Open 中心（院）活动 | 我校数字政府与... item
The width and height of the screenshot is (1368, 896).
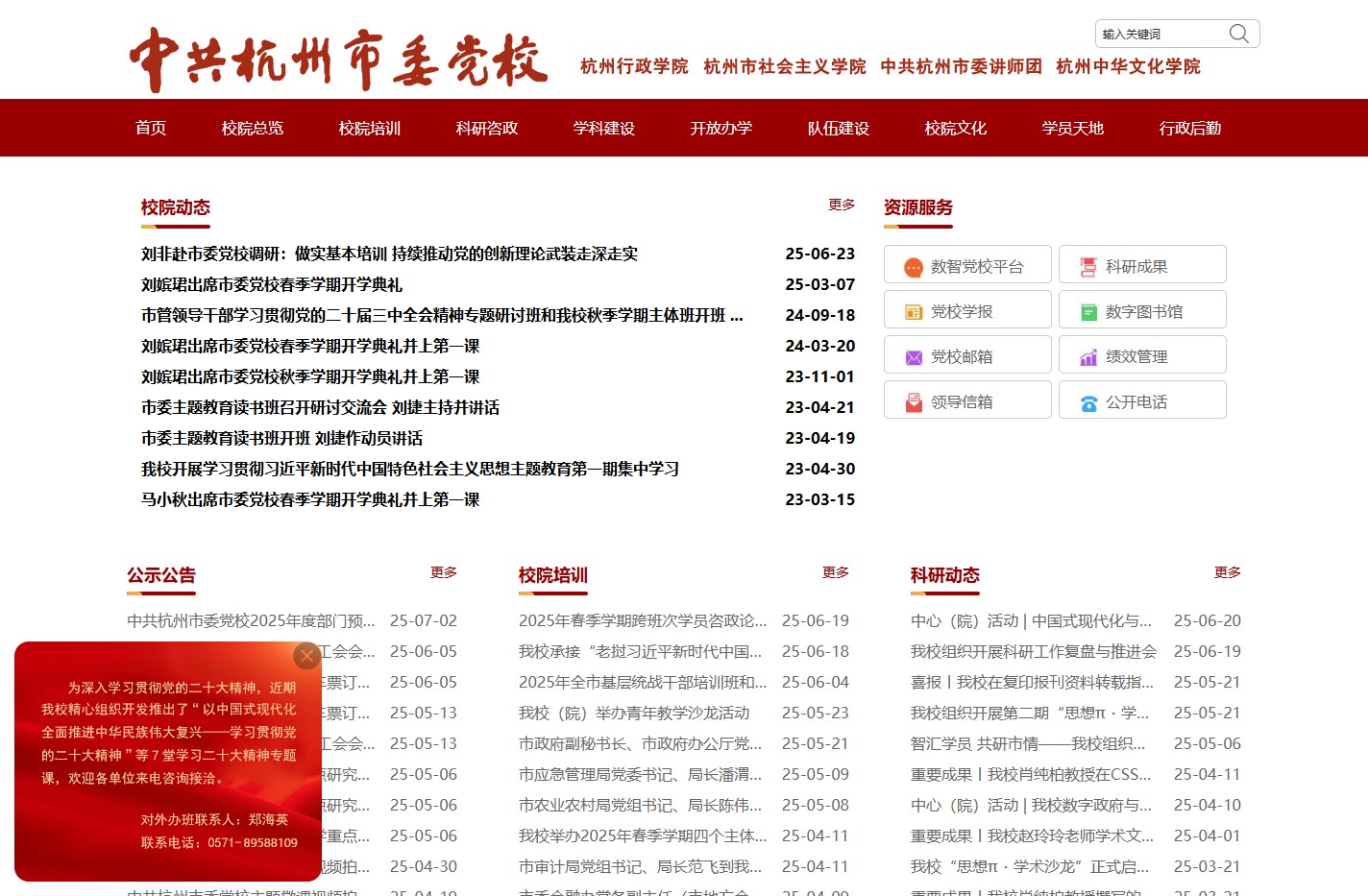click(x=1031, y=805)
